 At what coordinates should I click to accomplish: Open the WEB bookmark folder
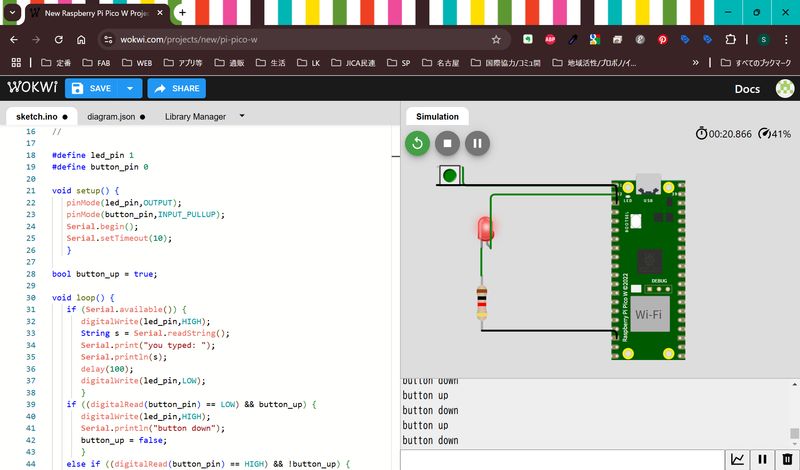137,62
